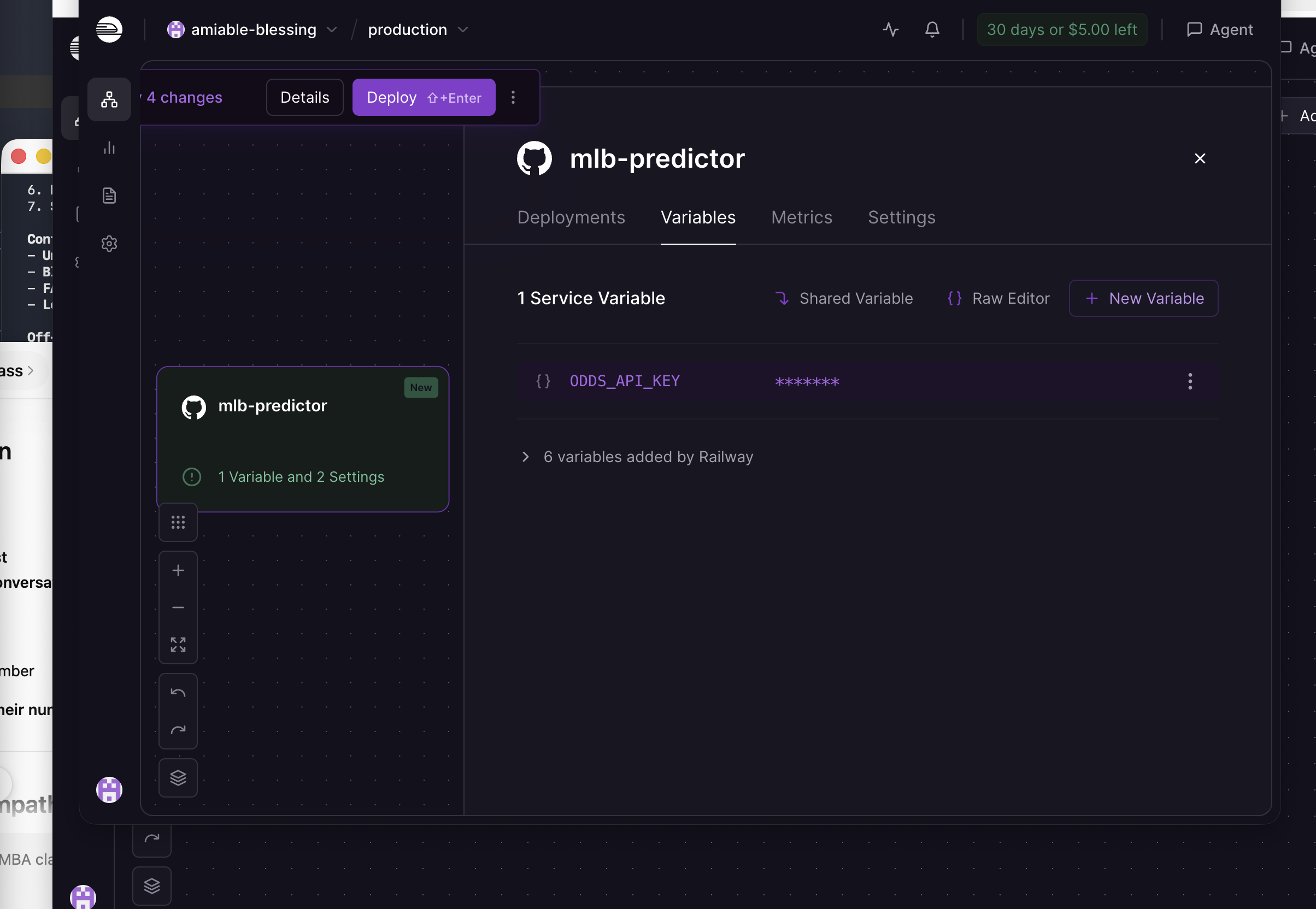This screenshot has height=909, width=1316.
Task: Open the project architecture view in the sidebar
Action: click(x=109, y=99)
